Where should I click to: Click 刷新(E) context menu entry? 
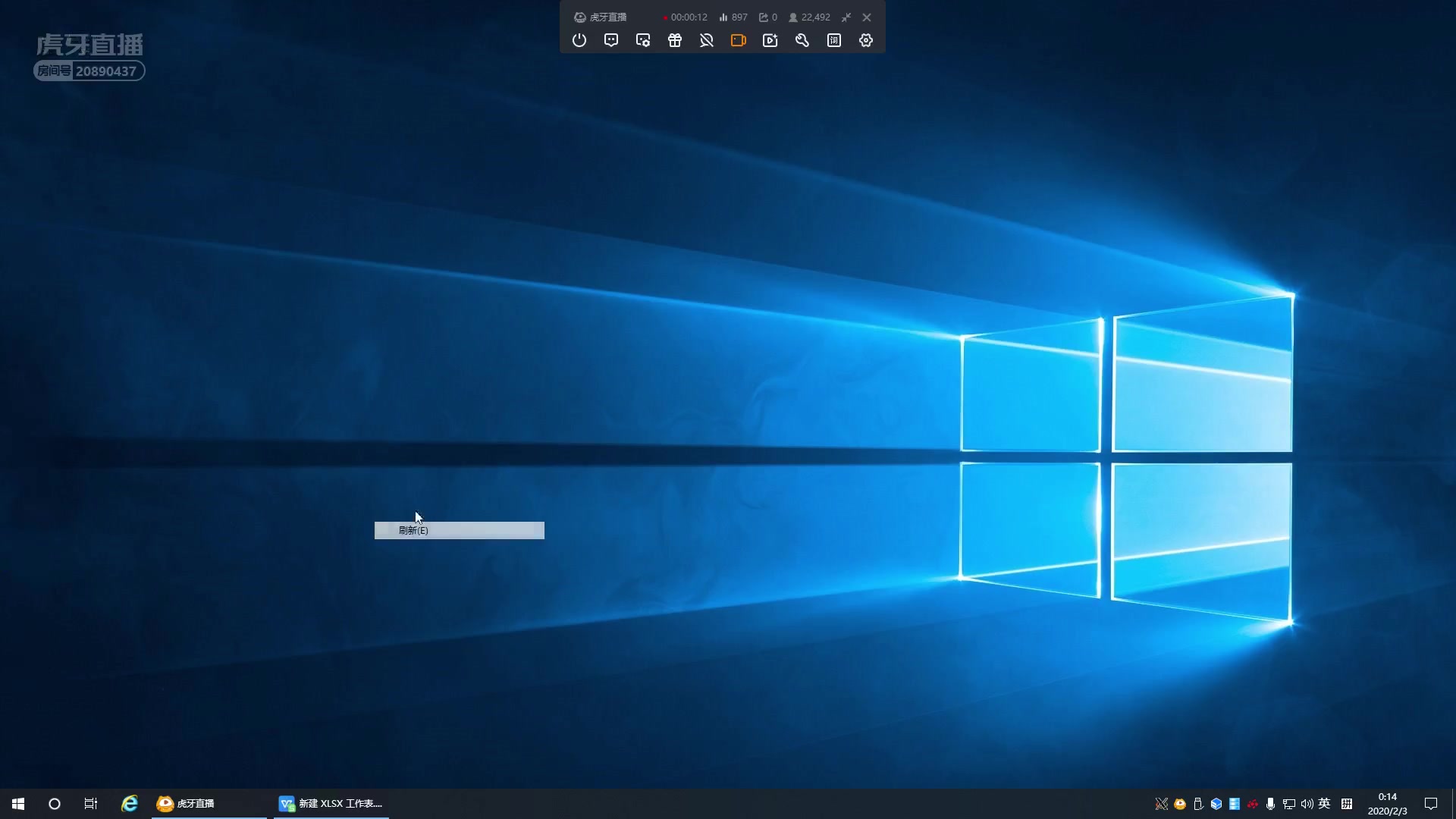(459, 530)
